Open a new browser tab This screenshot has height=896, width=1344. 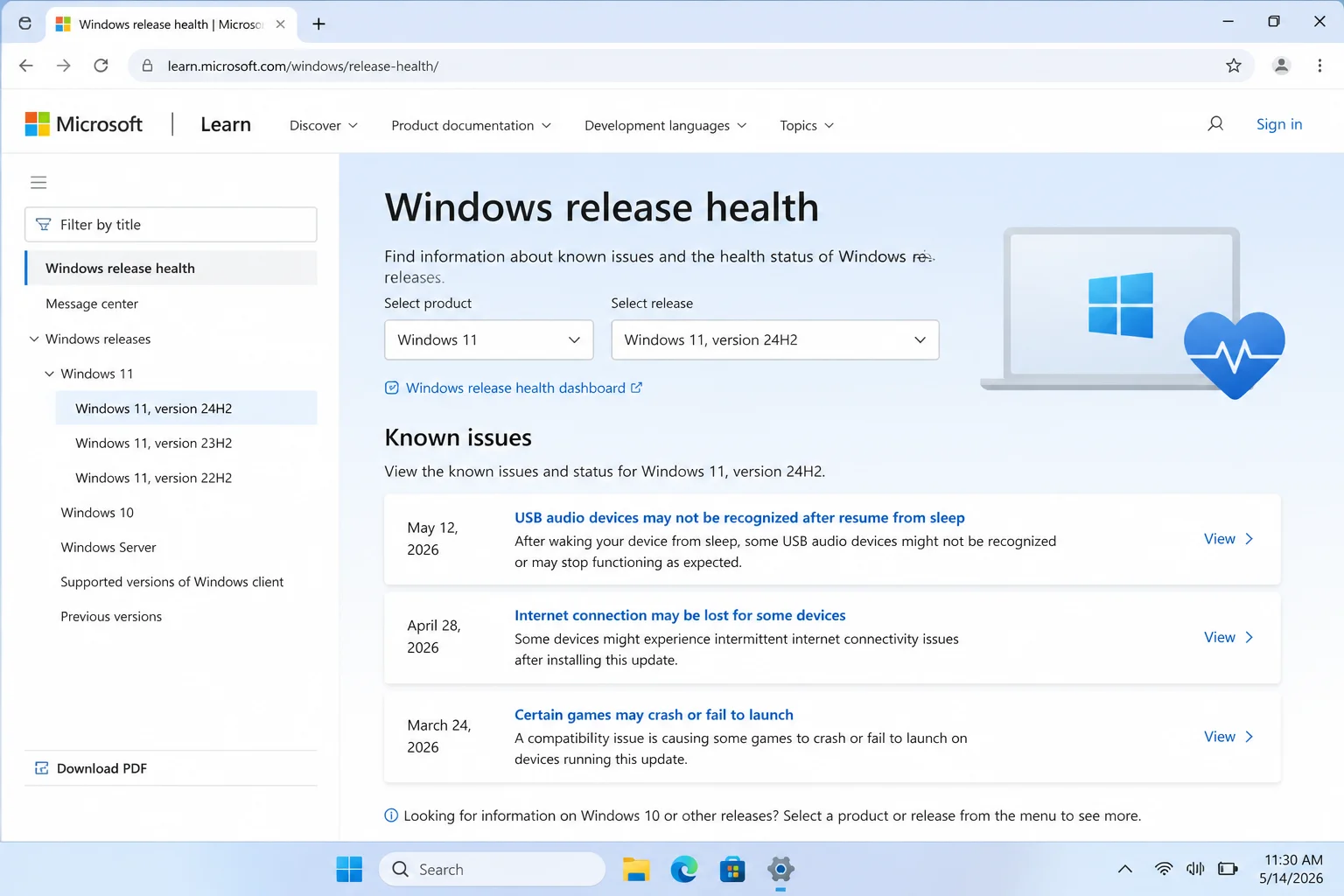pos(319,24)
